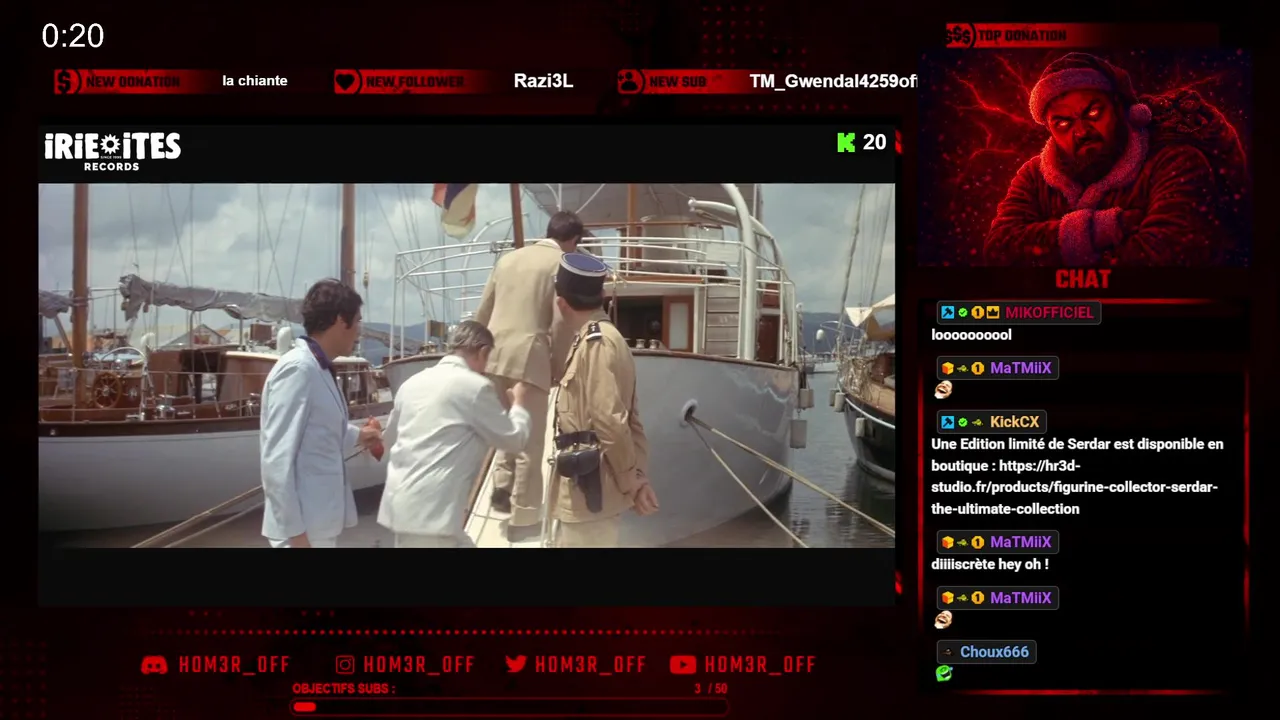This screenshot has width=1280, height=720.
Task: Click the 'OBJECTIFS SUBS :' label
Action: (343, 689)
